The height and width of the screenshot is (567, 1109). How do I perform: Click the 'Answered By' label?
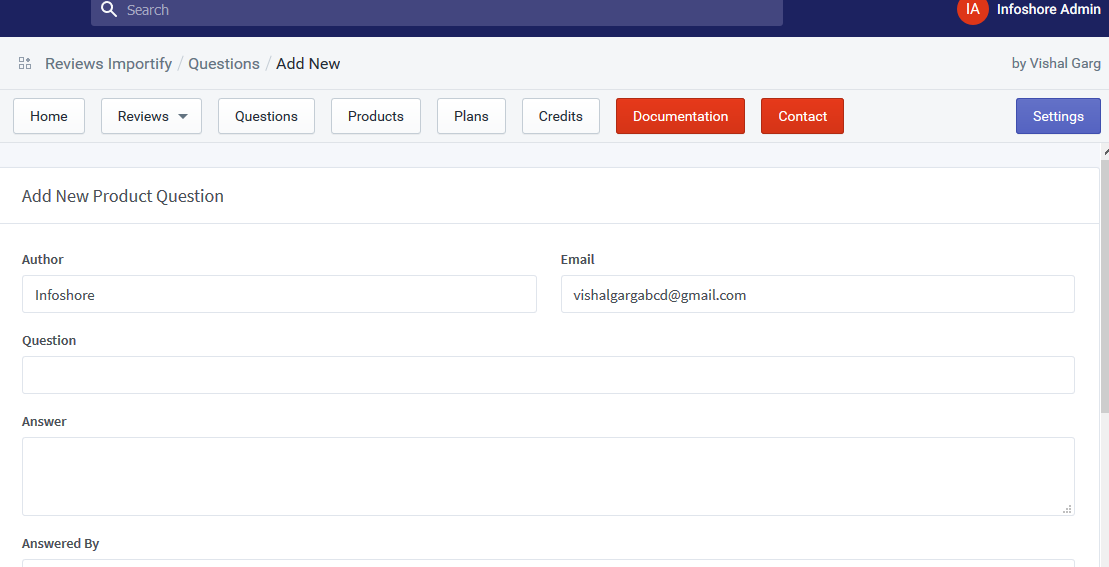[x=60, y=544]
